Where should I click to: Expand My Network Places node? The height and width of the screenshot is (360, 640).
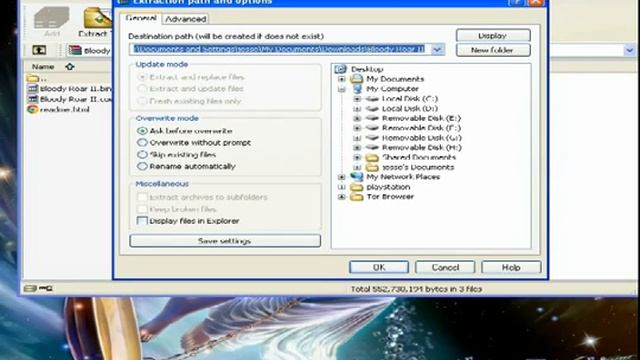click(342, 177)
